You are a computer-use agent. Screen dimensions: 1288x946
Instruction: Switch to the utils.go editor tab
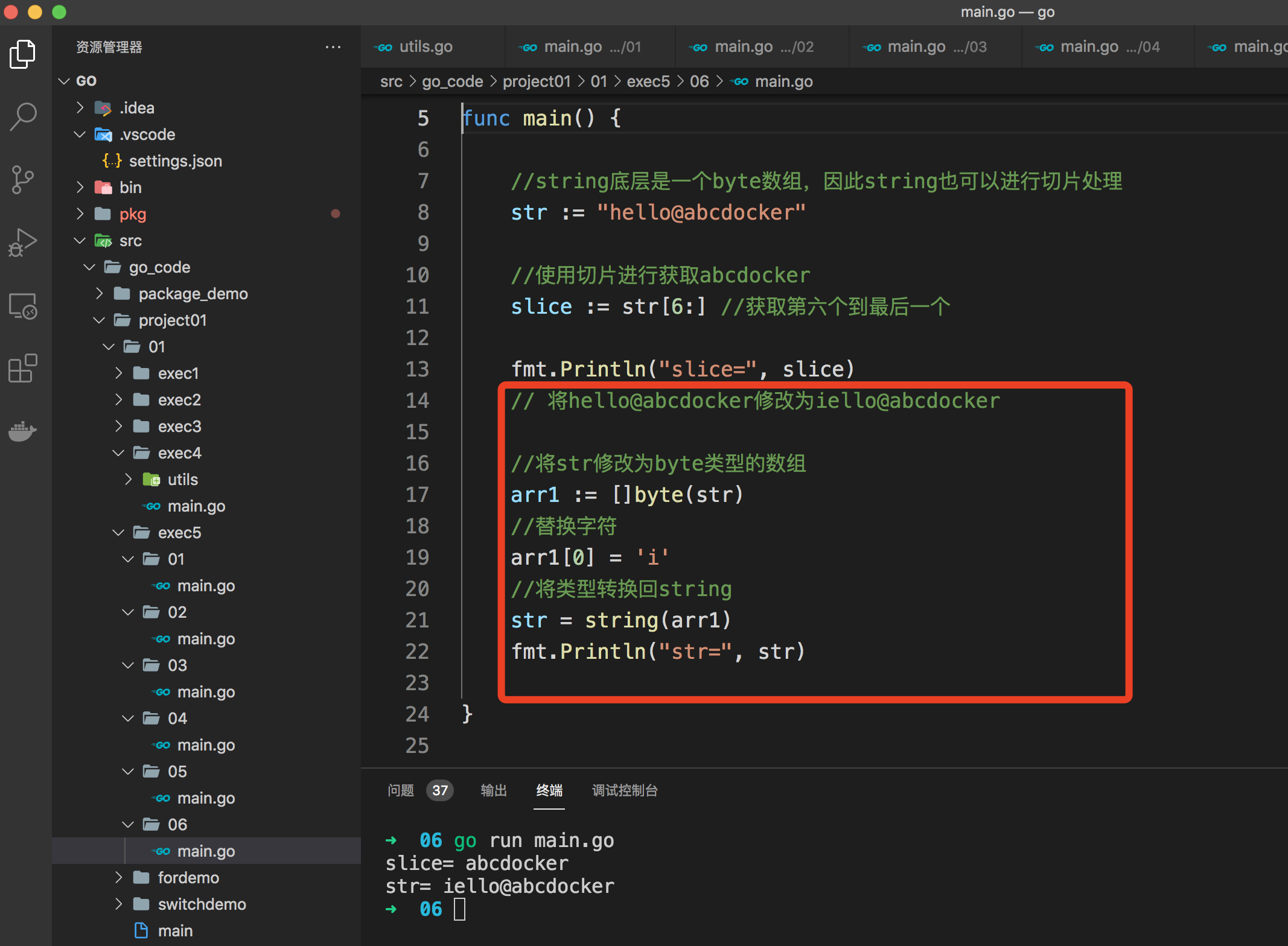coord(425,47)
